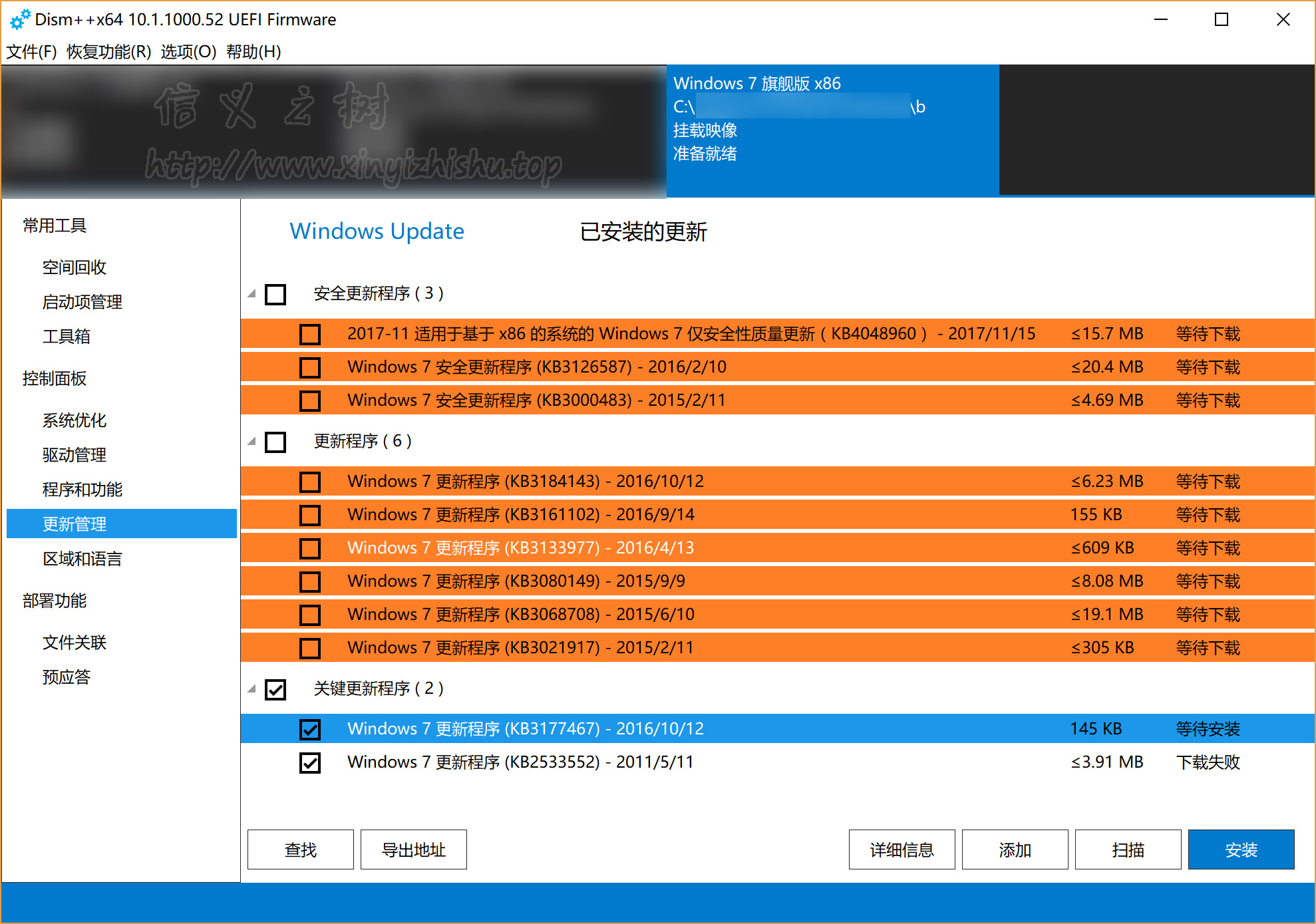1316x924 pixels.
Task: Select 空间回收 in the sidebar
Action: tap(75, 267)
